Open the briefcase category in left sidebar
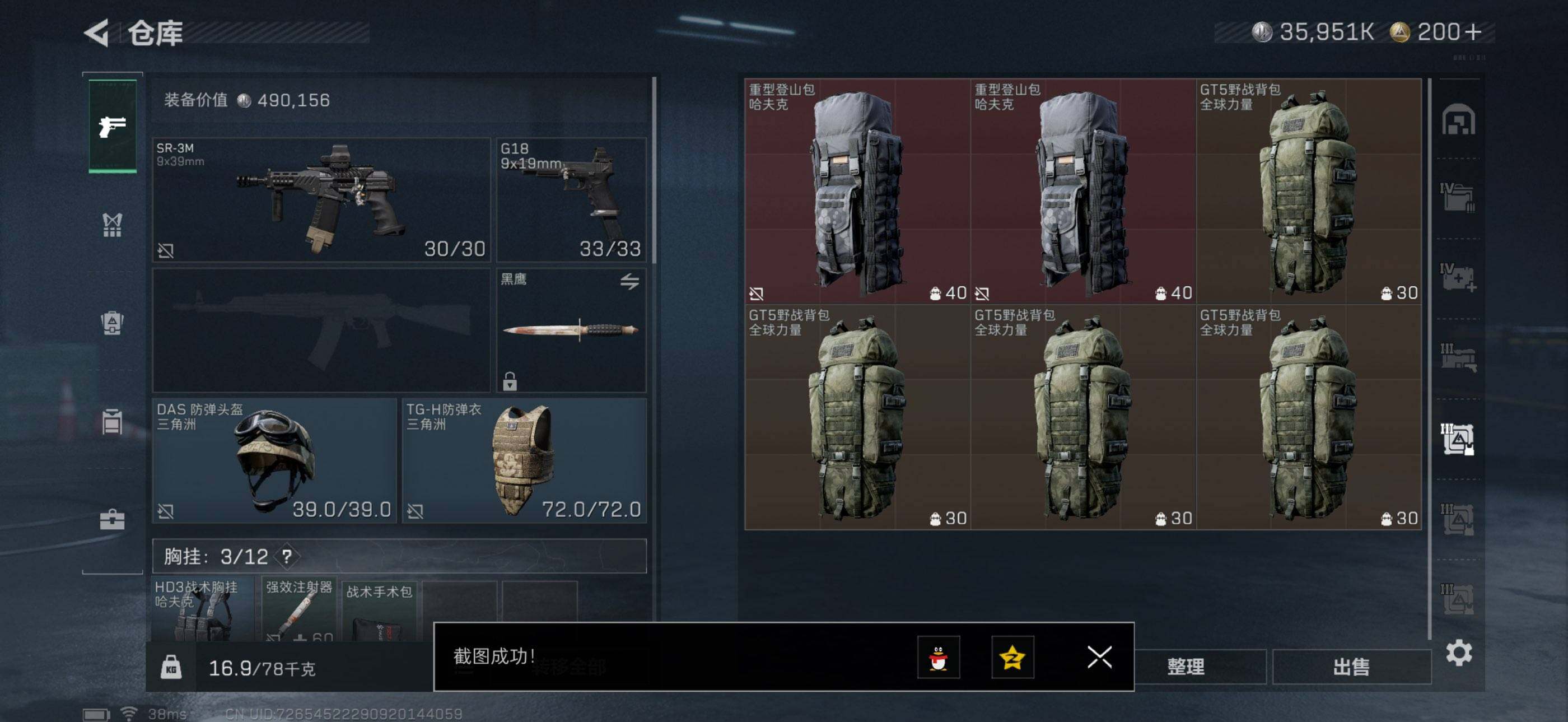This screenshot has height=722, width=1568. (x=112, y=520)
